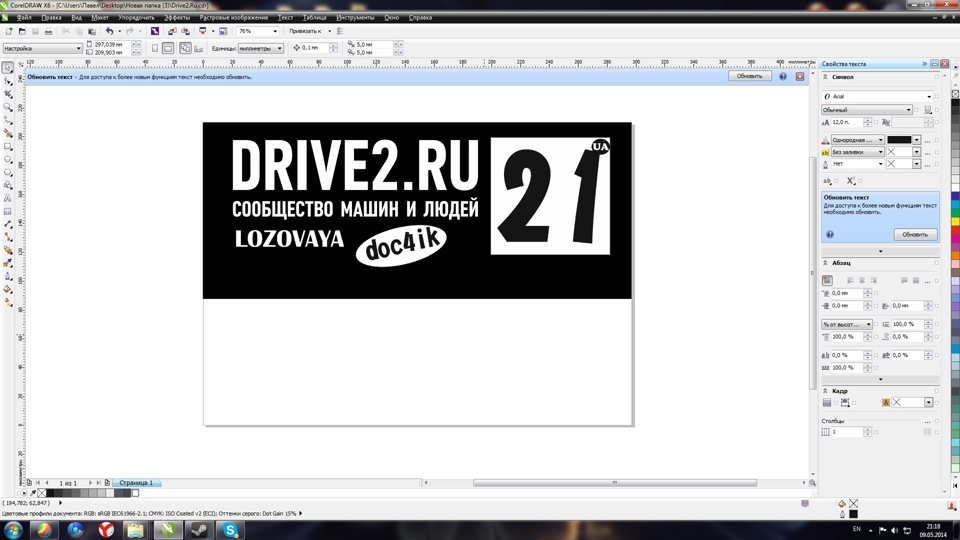Open the Правка menu
The height and width of the screenshot is (540, 960).
[51, 18]
